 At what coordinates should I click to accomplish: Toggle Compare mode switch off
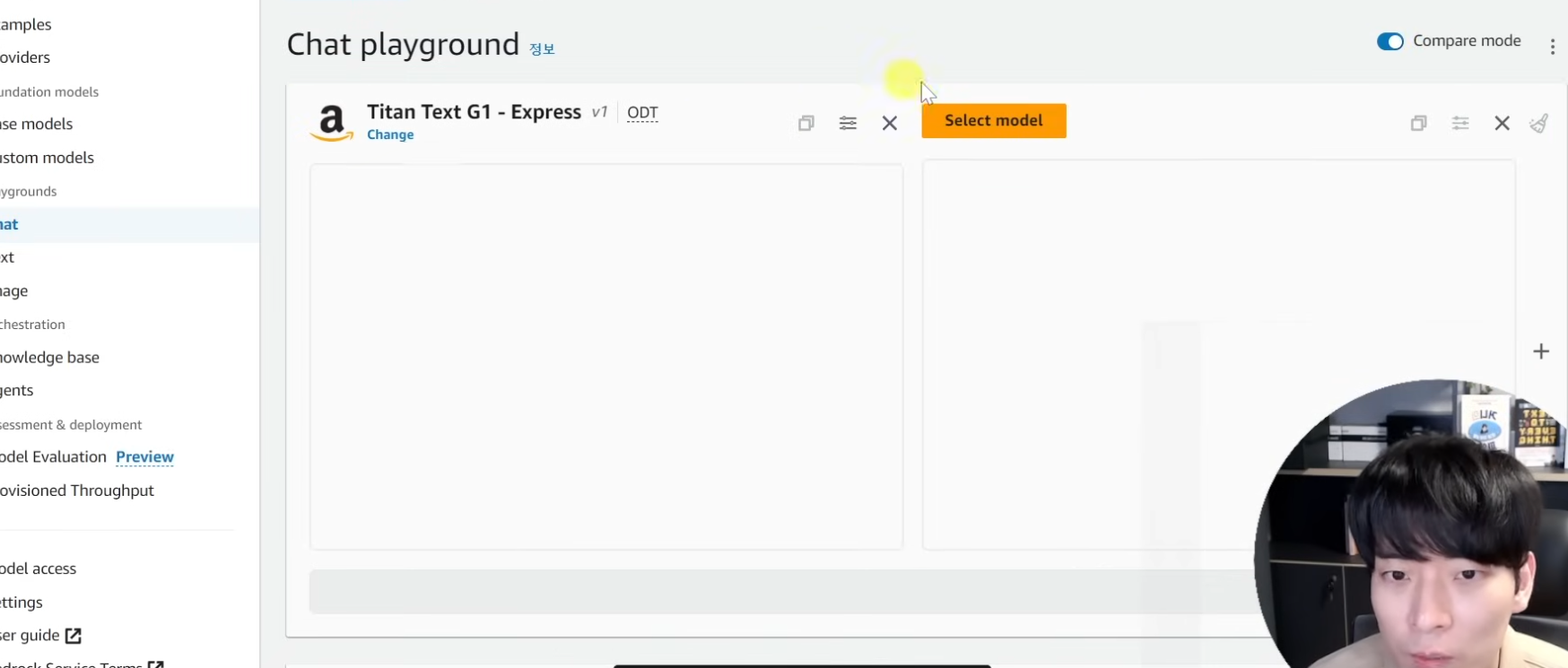click(1390, 41)
